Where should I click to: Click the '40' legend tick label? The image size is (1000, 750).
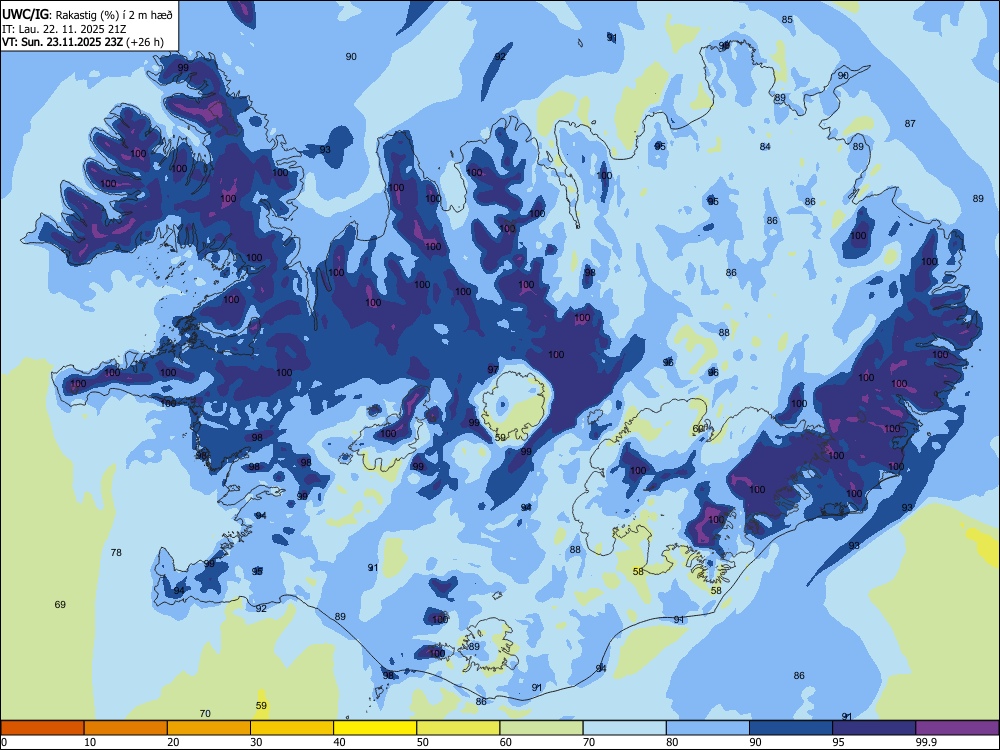(339, 742)
